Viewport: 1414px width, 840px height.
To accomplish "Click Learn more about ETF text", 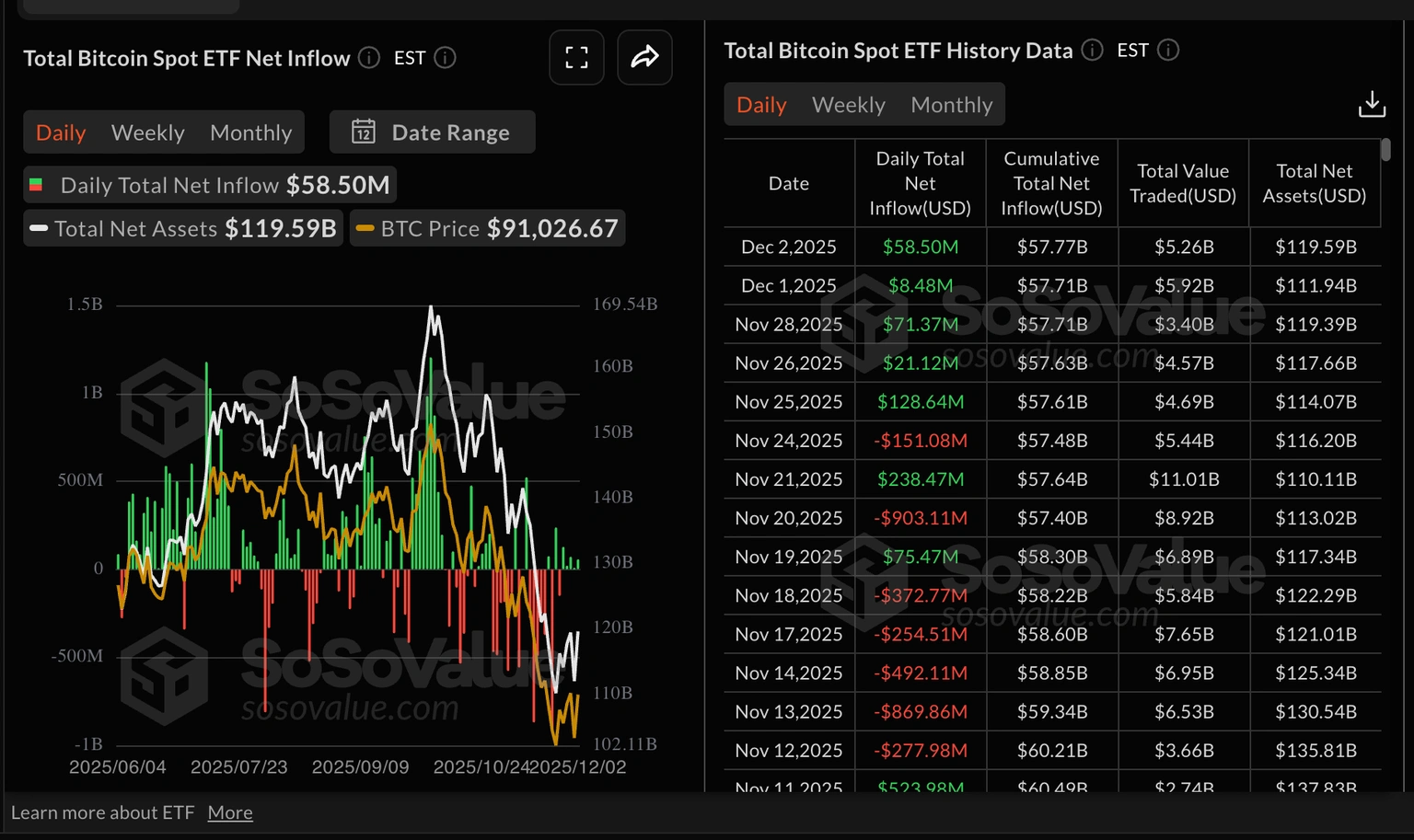I will pos(102,811).
